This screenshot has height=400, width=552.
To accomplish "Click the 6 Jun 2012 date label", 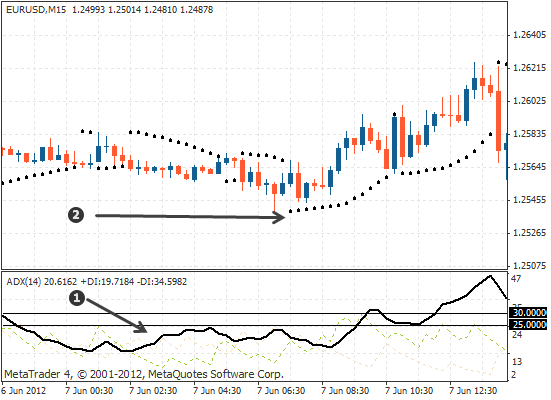I will click(24, 391).
